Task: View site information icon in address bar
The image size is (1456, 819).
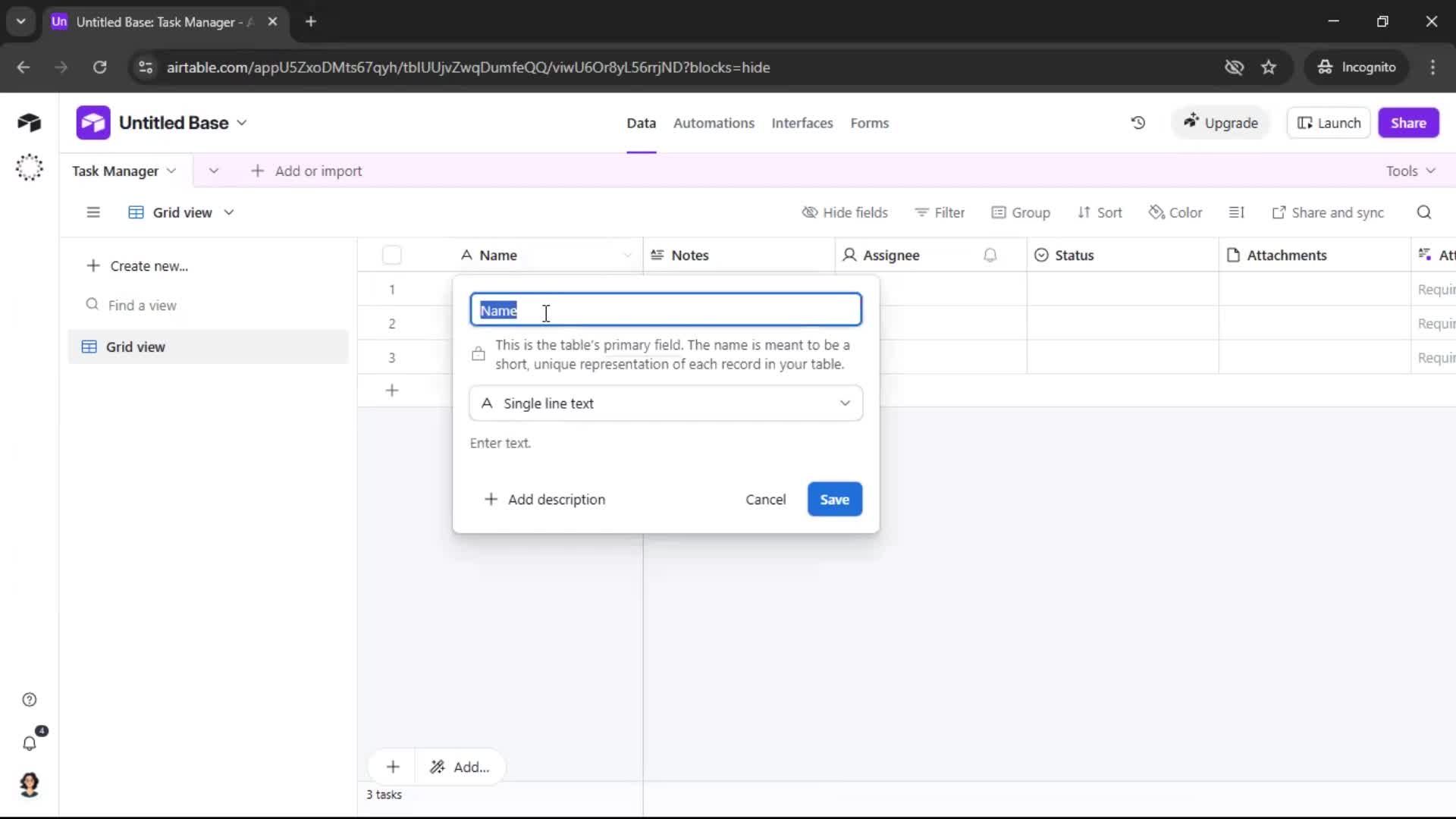Action: 145,67
